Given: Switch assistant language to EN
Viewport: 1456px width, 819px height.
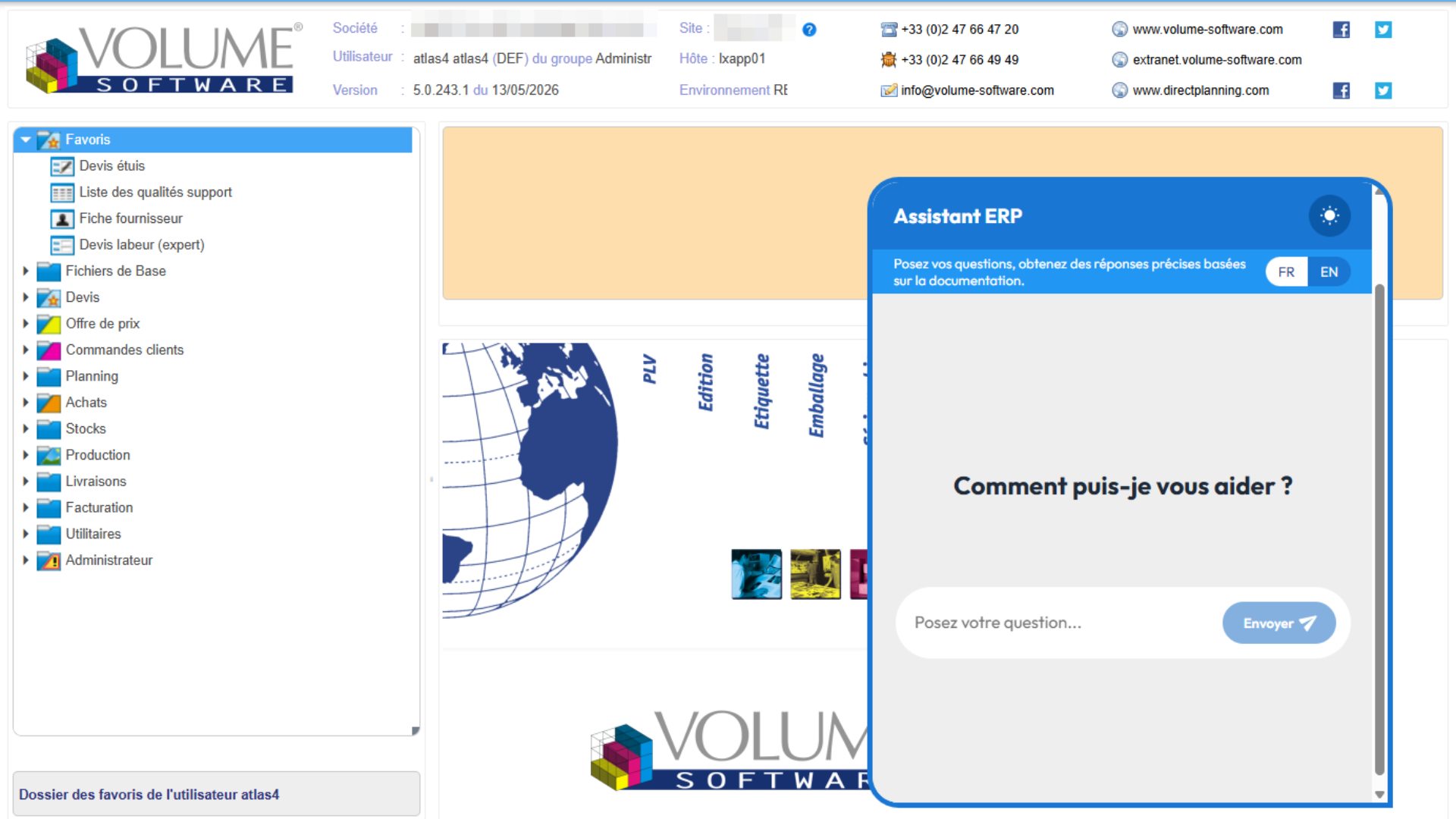Looking at the screenshot, I should coord(1329,272).
